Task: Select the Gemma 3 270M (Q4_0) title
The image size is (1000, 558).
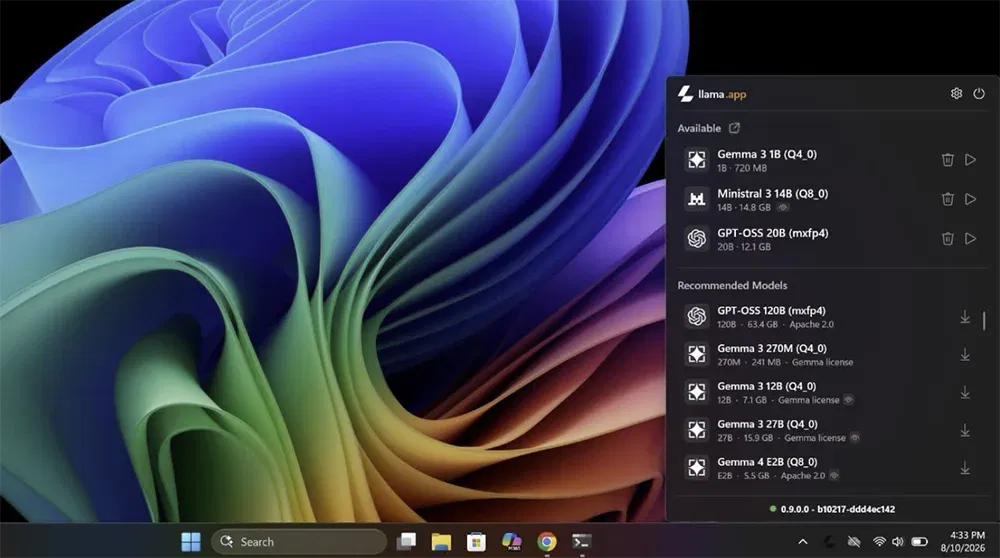Action: [772, 348]
